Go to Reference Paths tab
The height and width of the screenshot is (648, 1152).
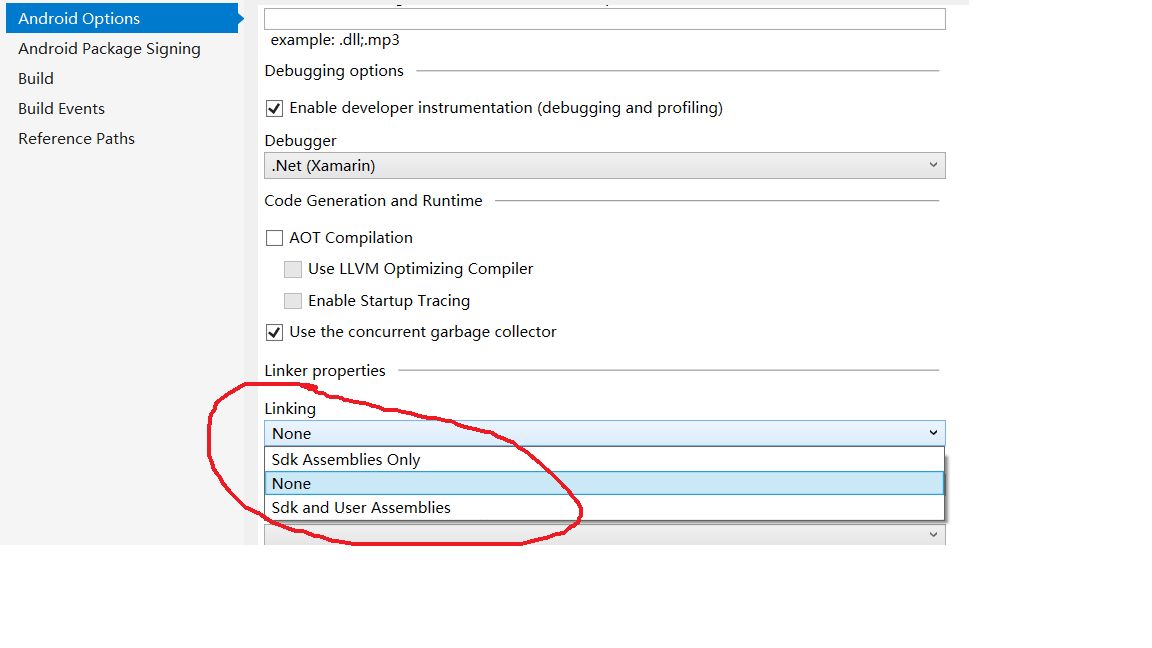76,139
